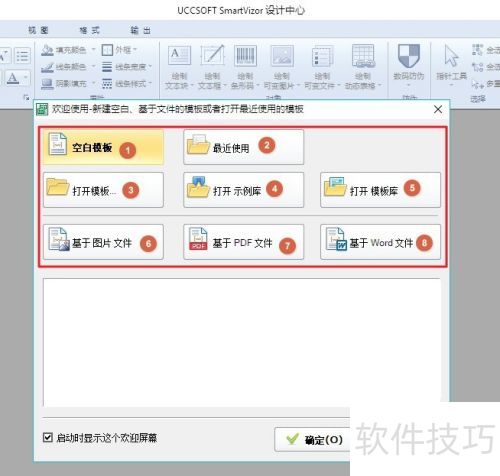Expand the 填充颜色 dropdown arrow
The height and width of the screenshot is (476, 500).
94,49
